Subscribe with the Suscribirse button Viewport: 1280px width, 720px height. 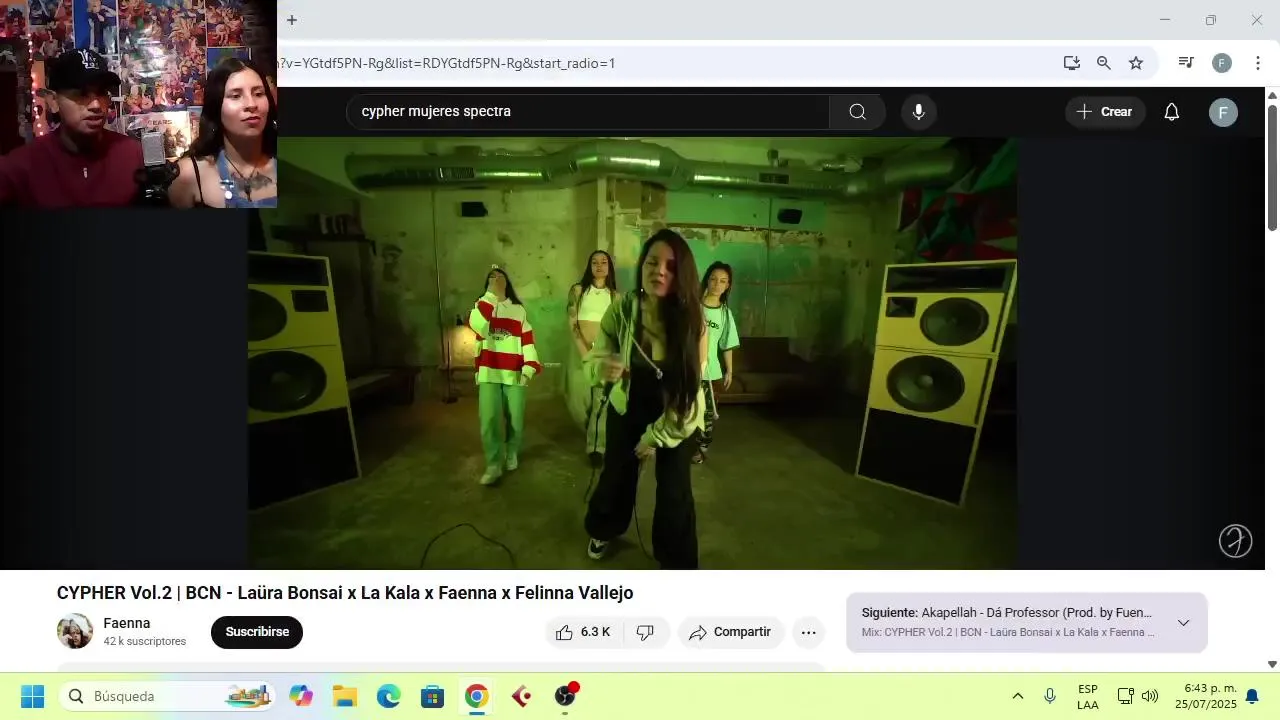pos(257,632)
